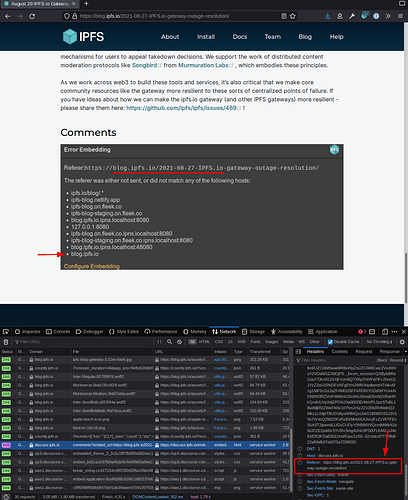Pause network recording with the pause icon

pos(159,342)
